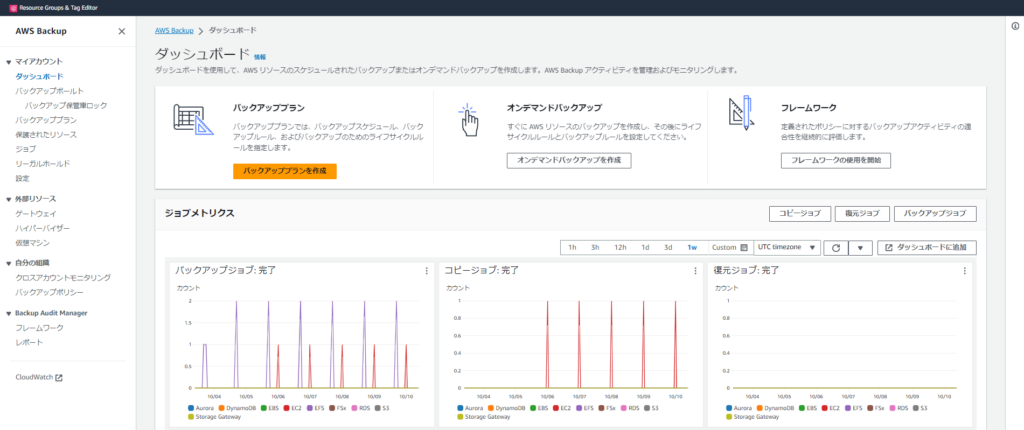Viewport: 1024px width, 430px height.
Task: Open ゲートウェイ in the sidebar
Action: pos(36,214)
